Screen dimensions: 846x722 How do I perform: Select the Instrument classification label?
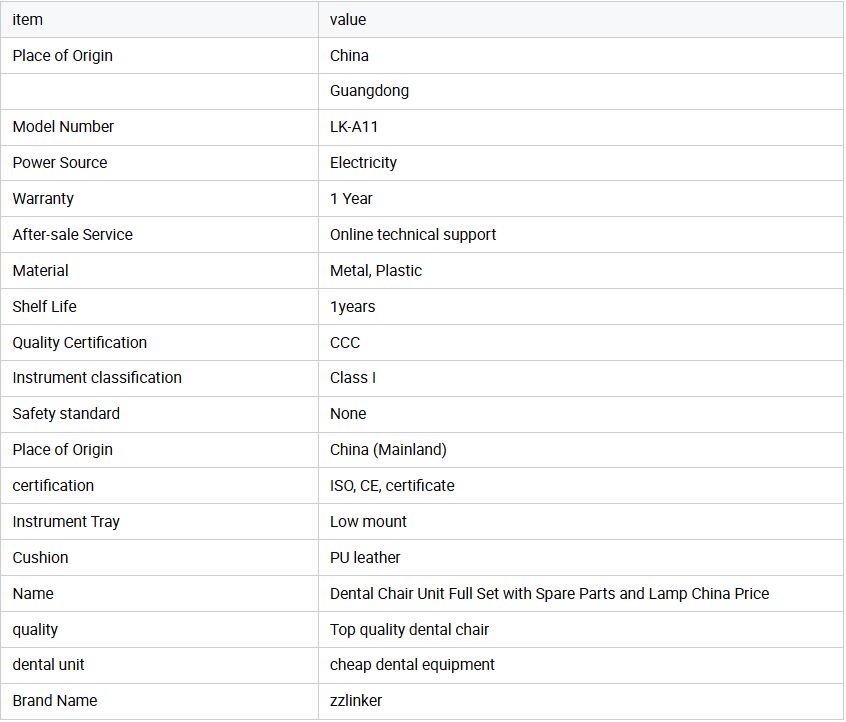(97, 378)
